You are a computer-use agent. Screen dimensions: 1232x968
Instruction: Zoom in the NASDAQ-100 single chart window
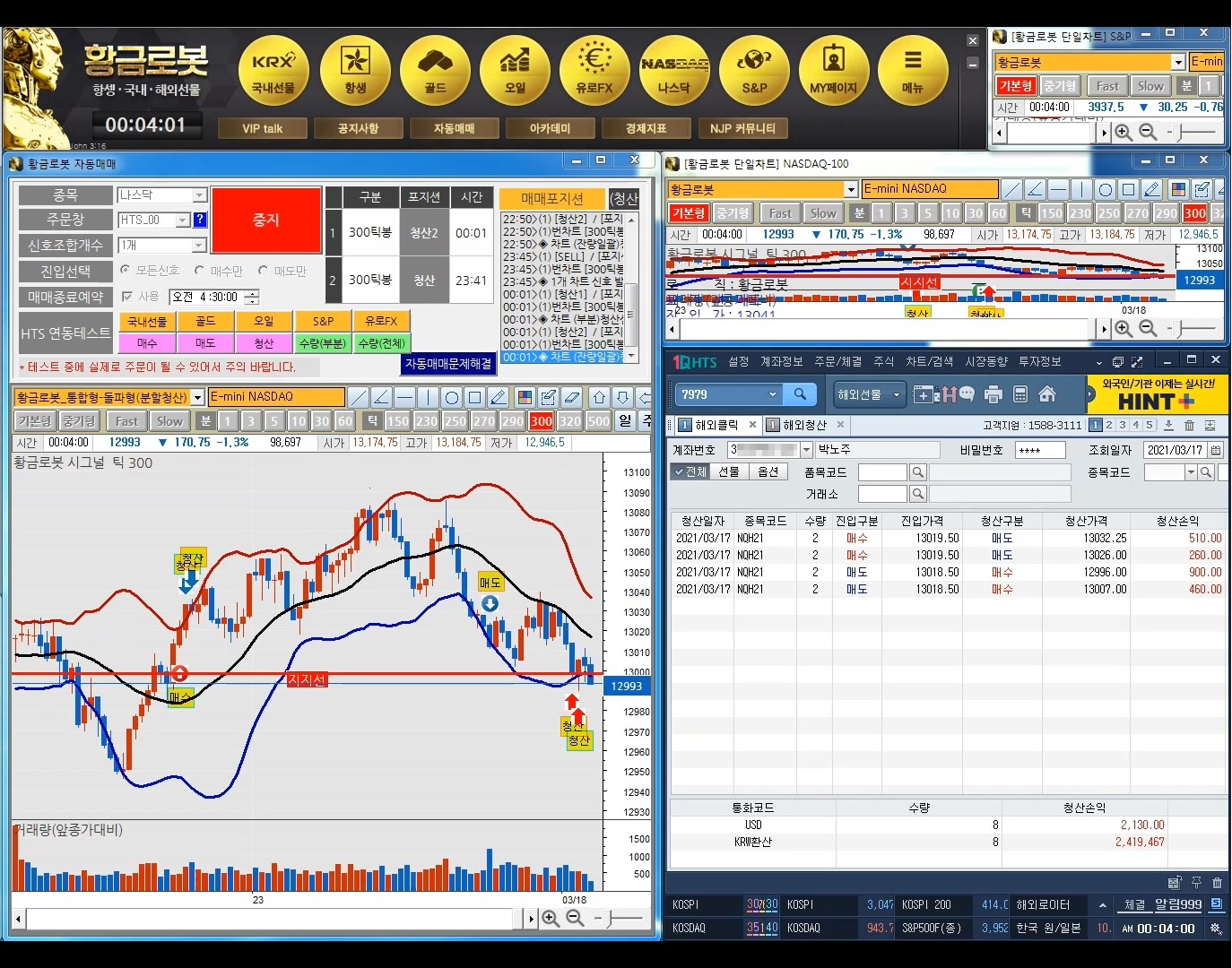click(1124, 329)
